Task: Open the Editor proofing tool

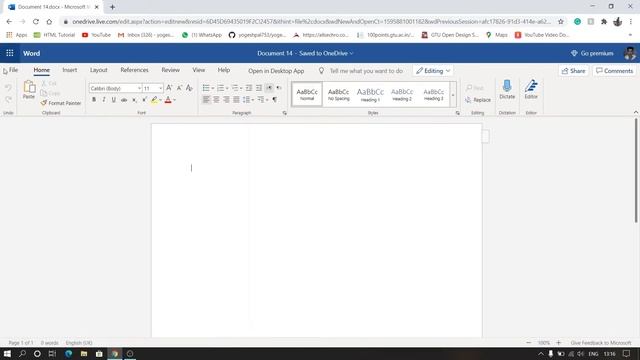Action: [531, 90]
